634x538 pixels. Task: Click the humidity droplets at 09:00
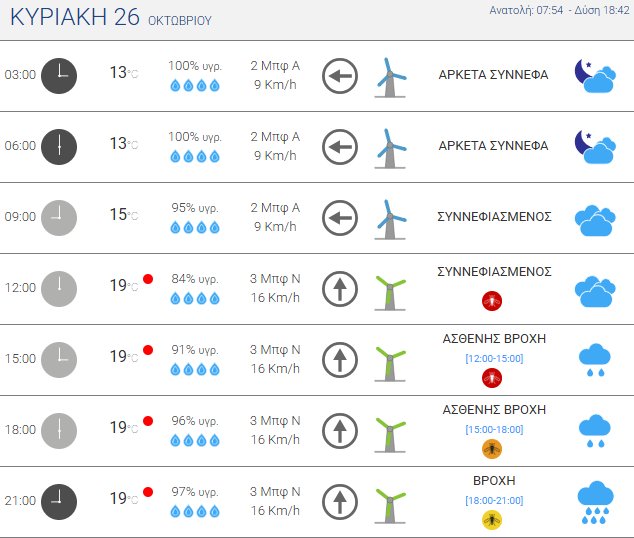pos(195,227)
